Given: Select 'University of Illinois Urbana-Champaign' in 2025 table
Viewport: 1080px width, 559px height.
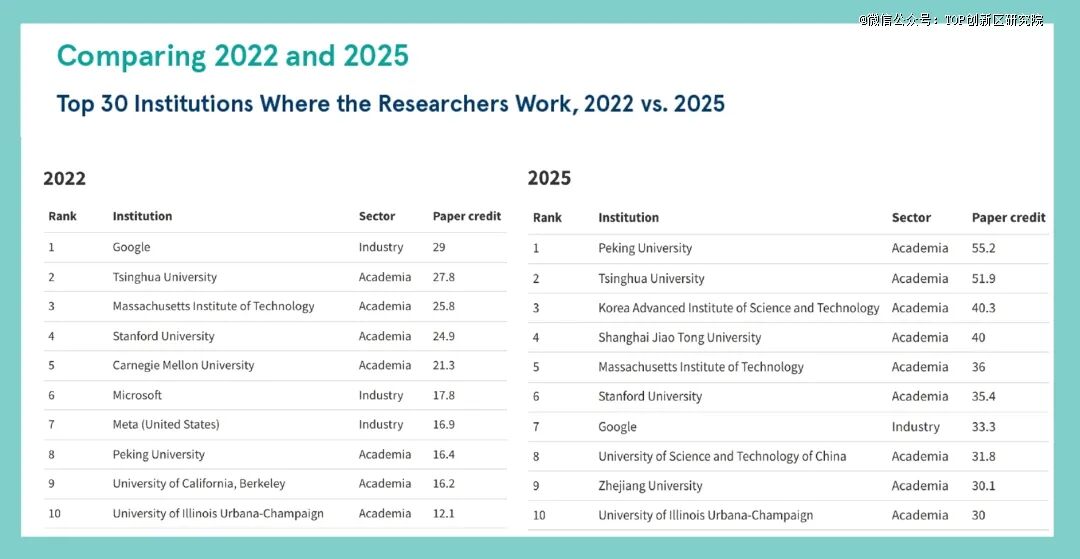Looking at the screenshot, I should [x=705, y=516].
